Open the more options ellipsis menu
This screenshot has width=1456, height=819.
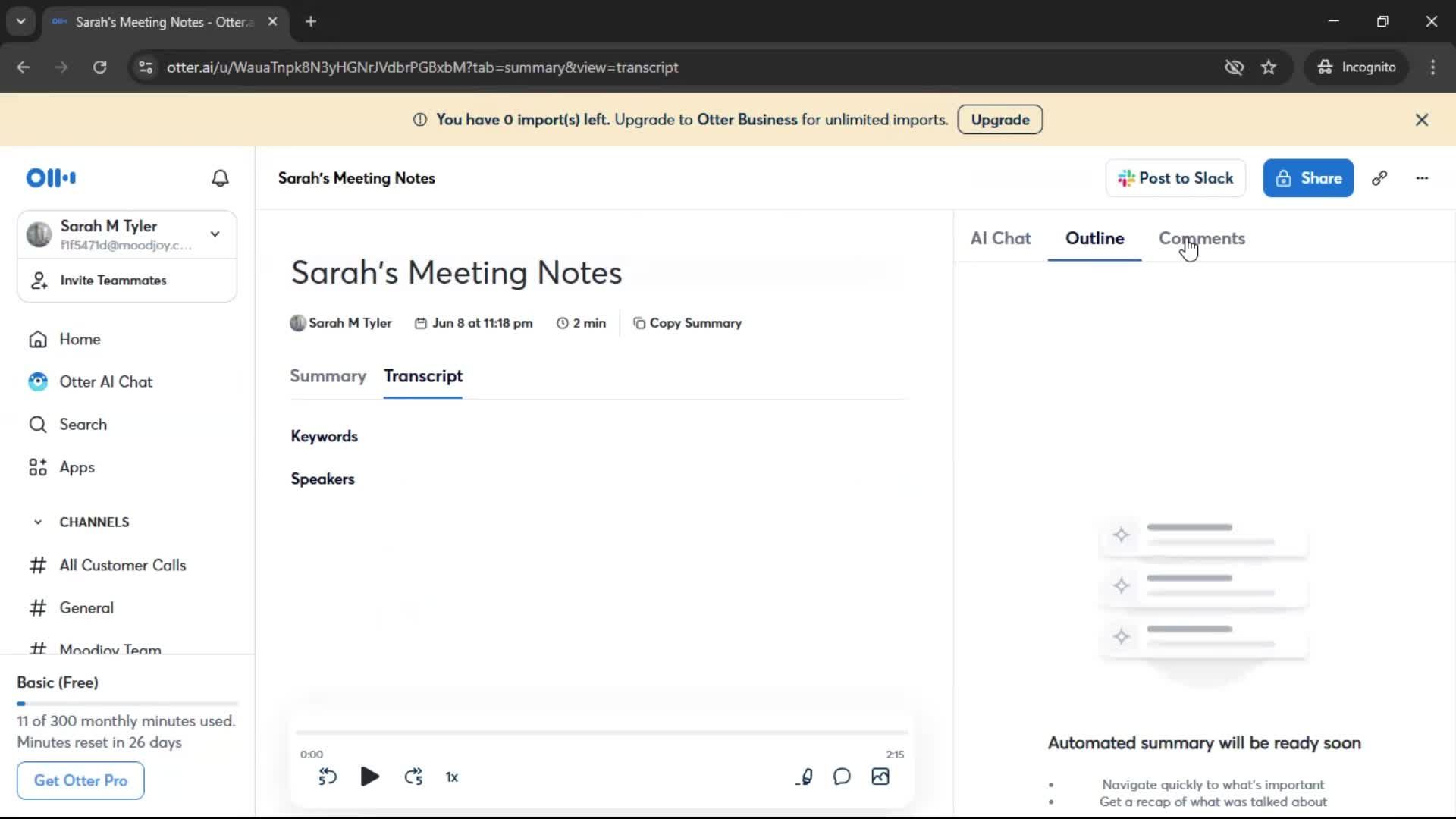coord(1422,178)
